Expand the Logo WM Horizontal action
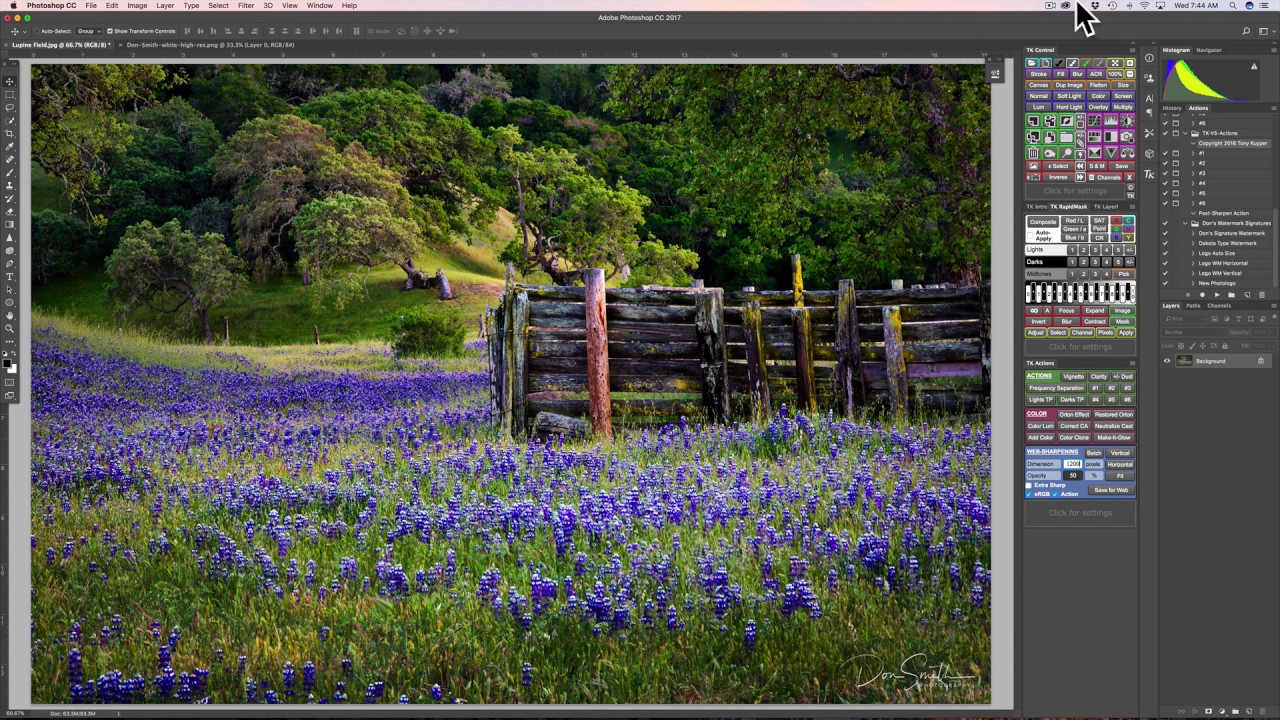This screenshot has width=1280, height=720. 1192,263
